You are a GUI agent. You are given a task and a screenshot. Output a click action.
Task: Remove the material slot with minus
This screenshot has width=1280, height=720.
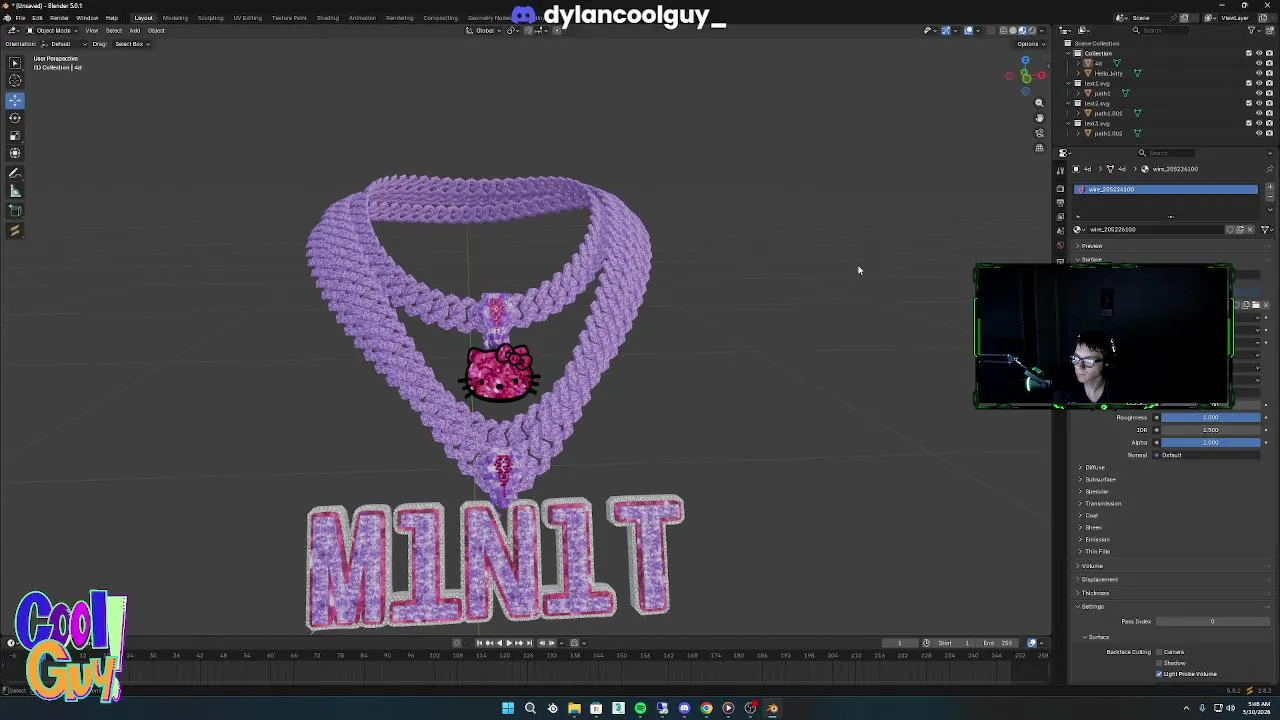click(x=1270, y=196)
